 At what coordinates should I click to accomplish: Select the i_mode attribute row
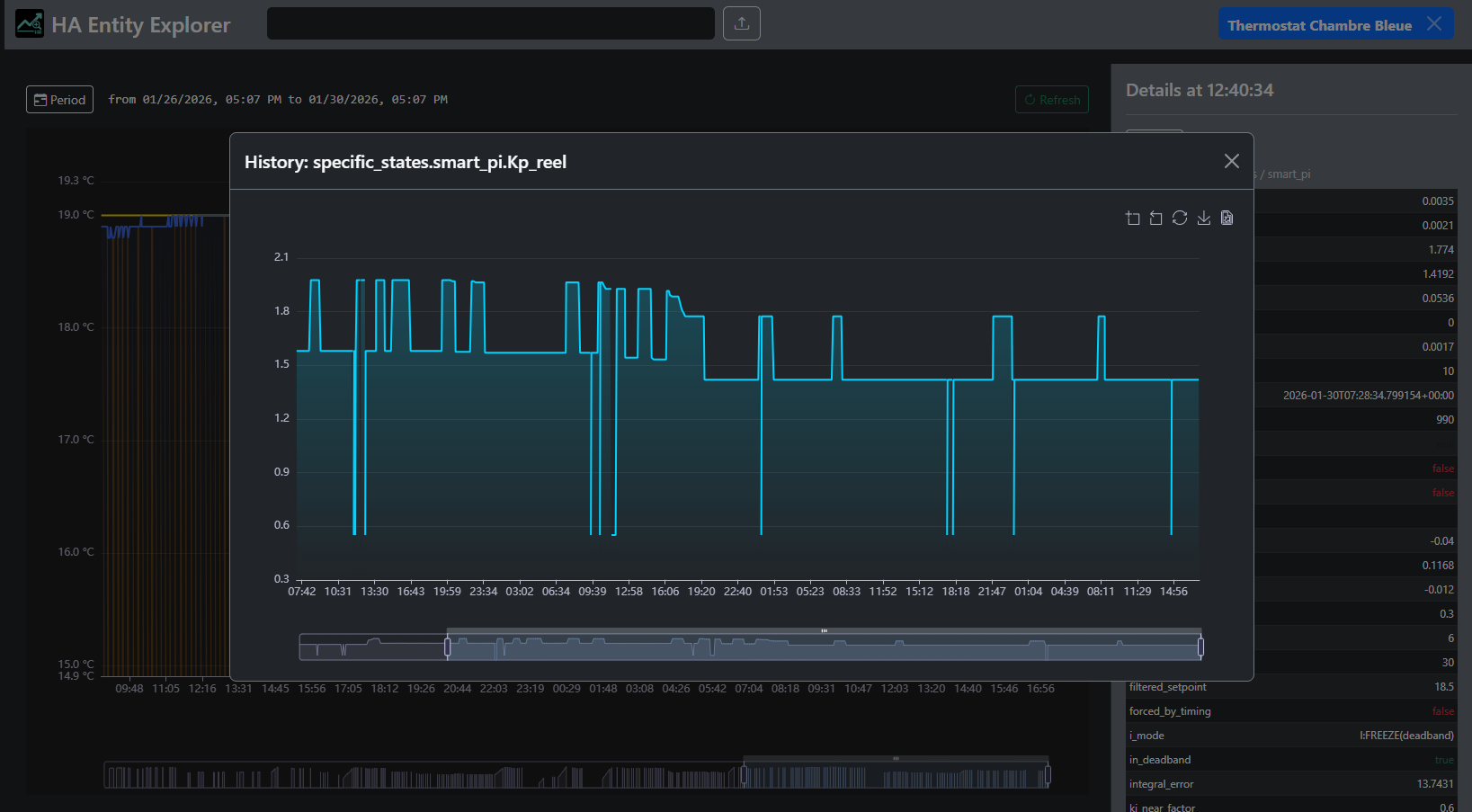click(1290, 736)
